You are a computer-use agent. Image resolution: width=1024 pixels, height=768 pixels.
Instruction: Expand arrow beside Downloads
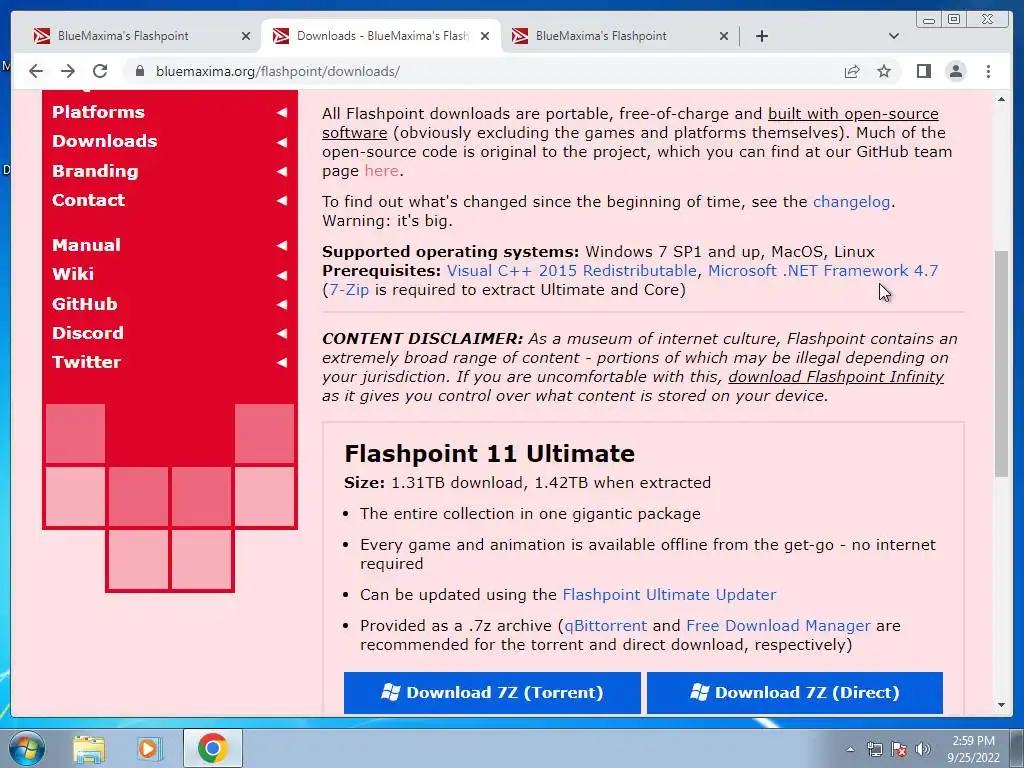(x=282, y=142)
